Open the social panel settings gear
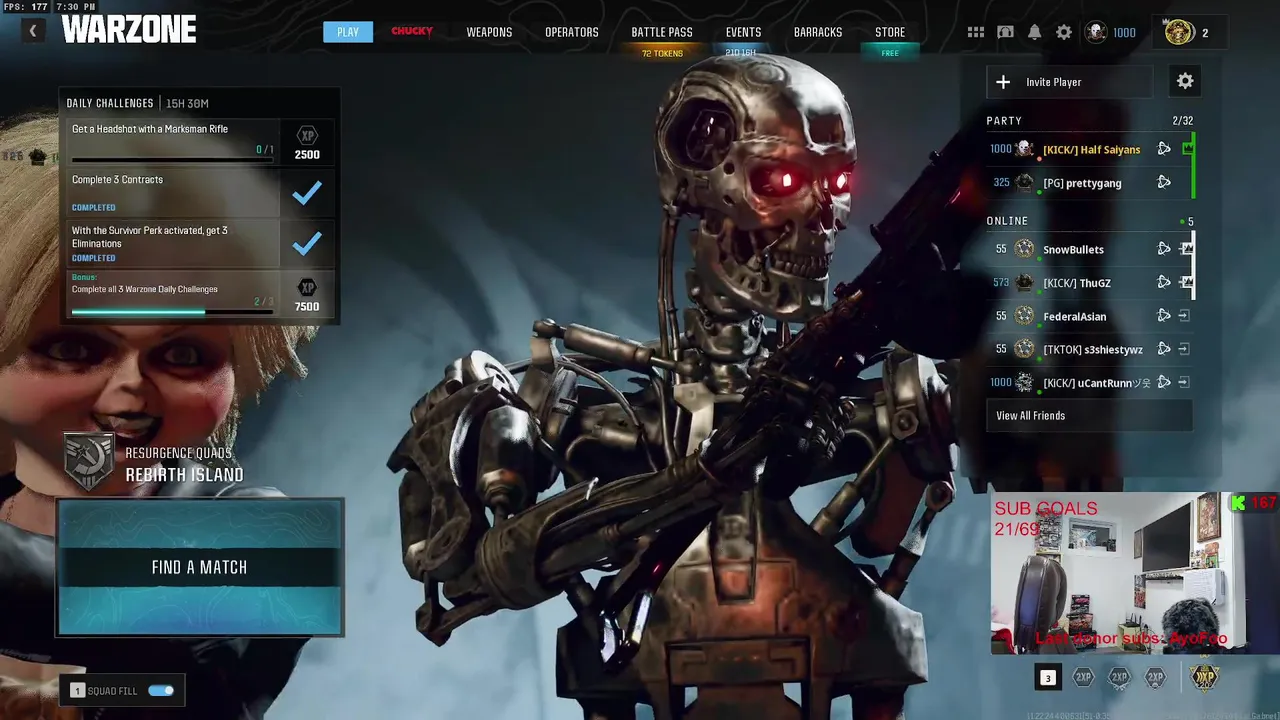This screenshot has height=720, width=1280. tap(1185, 82)
